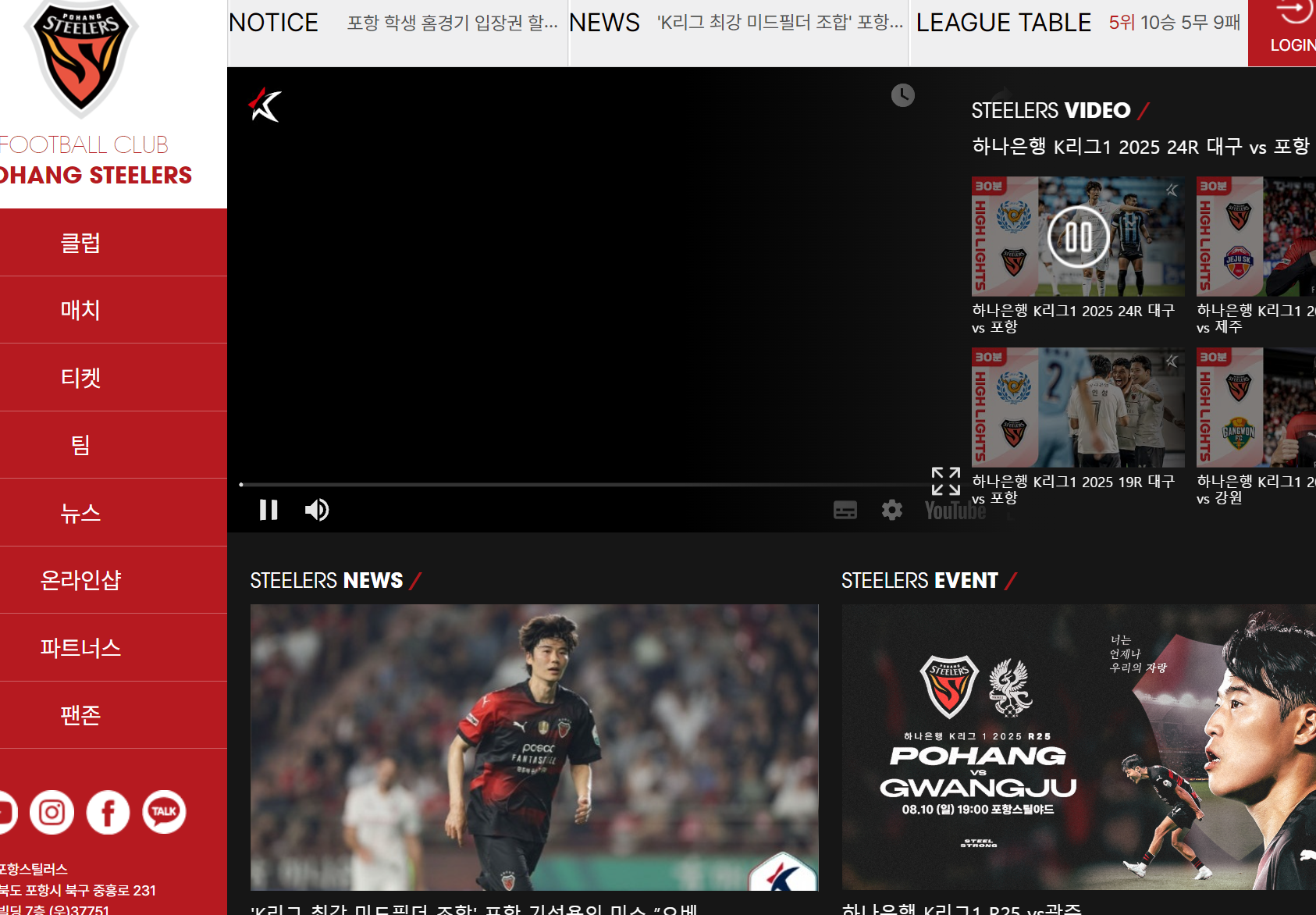Click the POHANG STEELERS club name text
The height and width of the screenshot is (915, 1316).
95,175
